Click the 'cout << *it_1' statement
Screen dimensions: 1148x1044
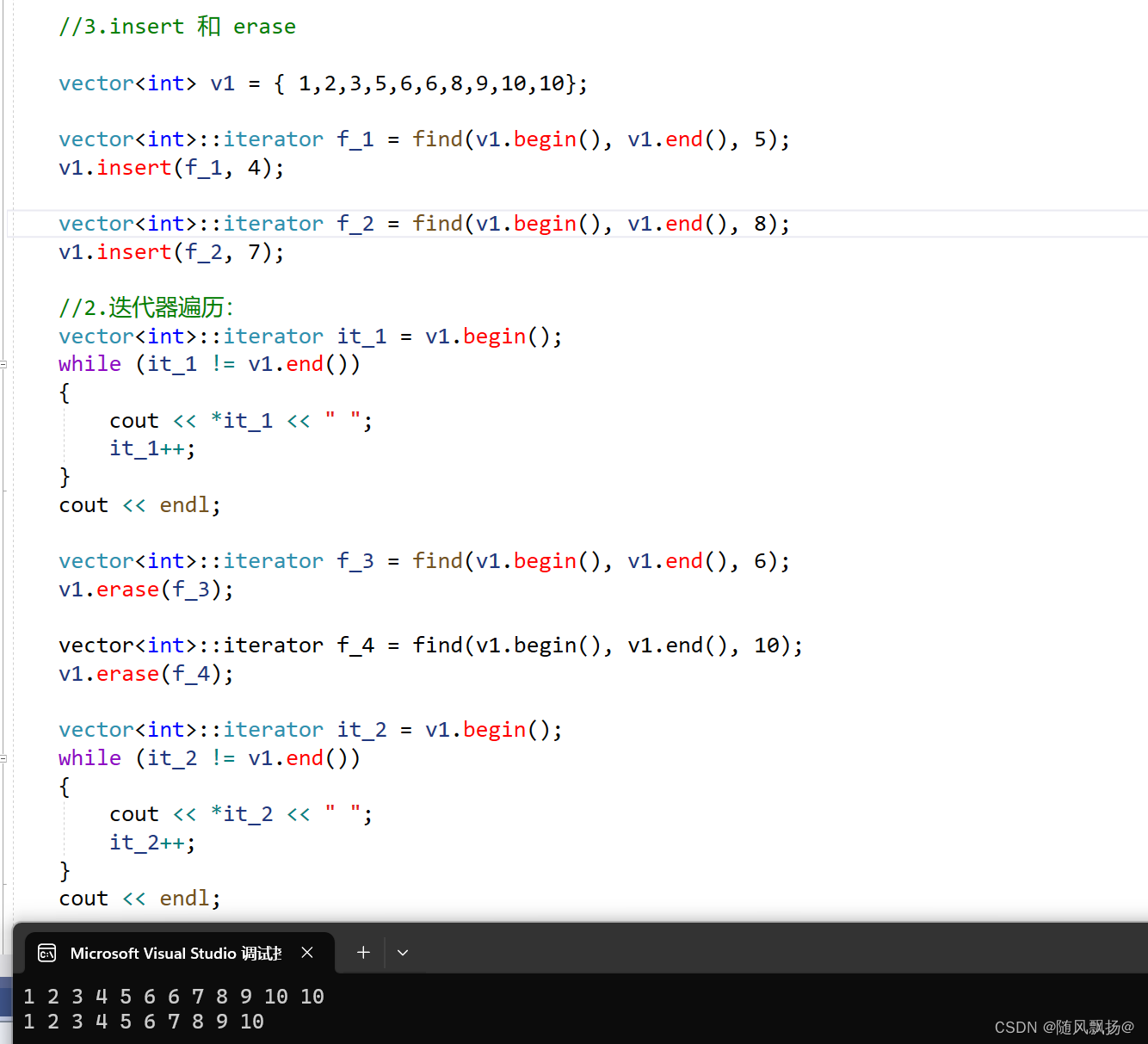pos(241,421)
